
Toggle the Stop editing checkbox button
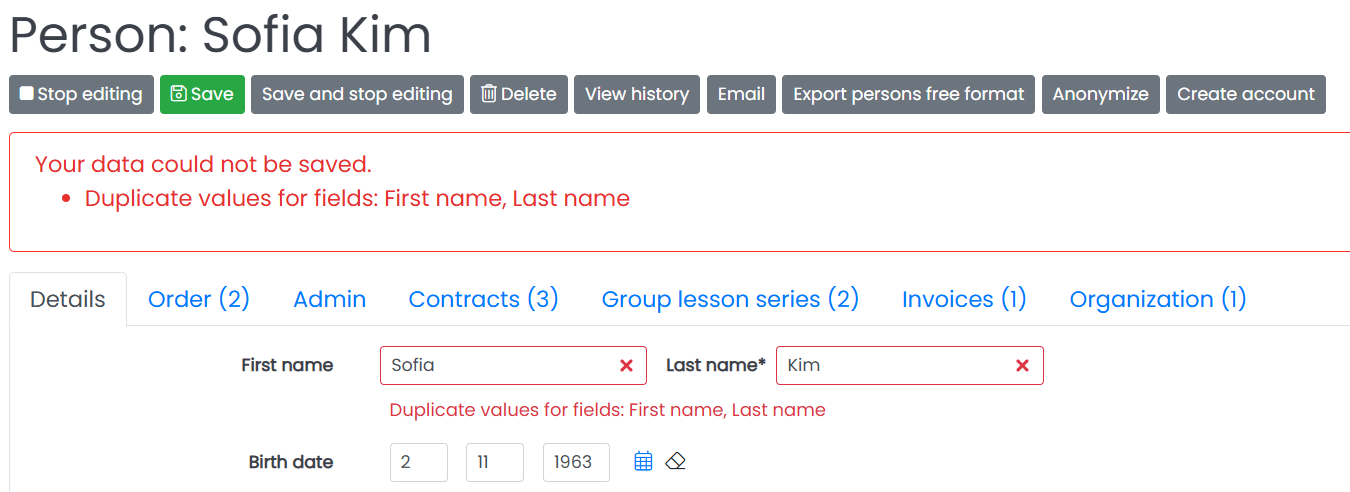[82, 94]
